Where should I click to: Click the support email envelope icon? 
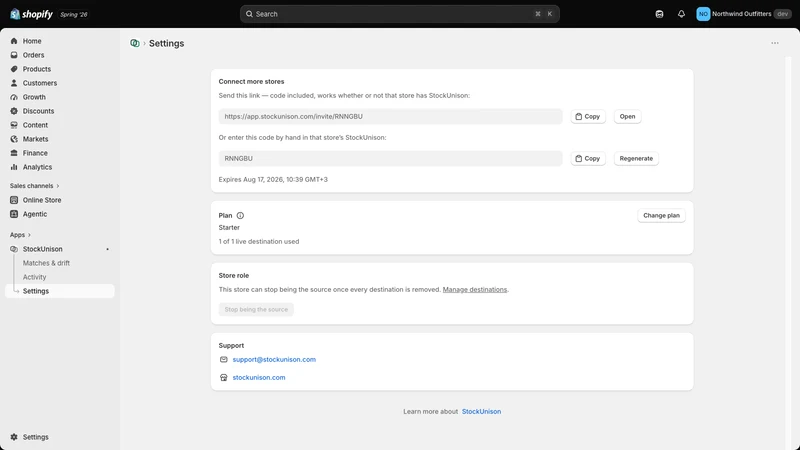(223, 360)
